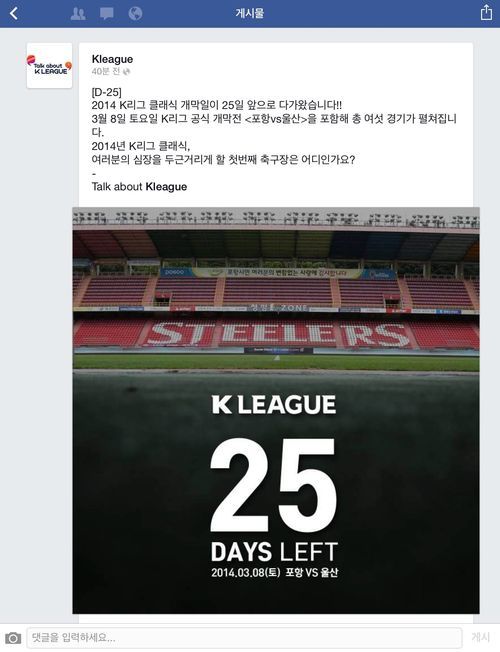Tap the <포항vs울산> opening match text
500x652 pixels.
pos(276,119)
